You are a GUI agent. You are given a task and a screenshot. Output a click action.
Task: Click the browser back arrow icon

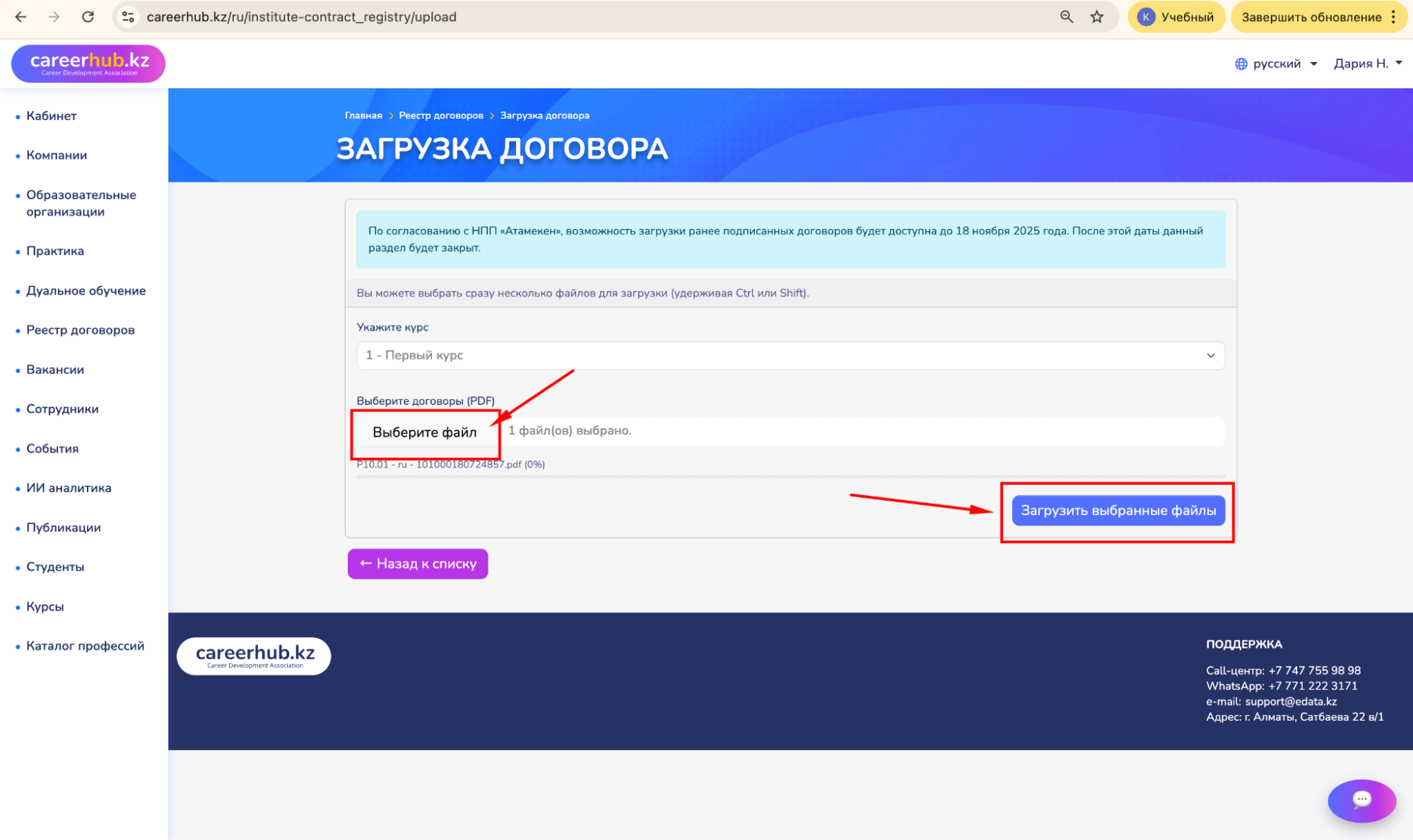point(20,17)
